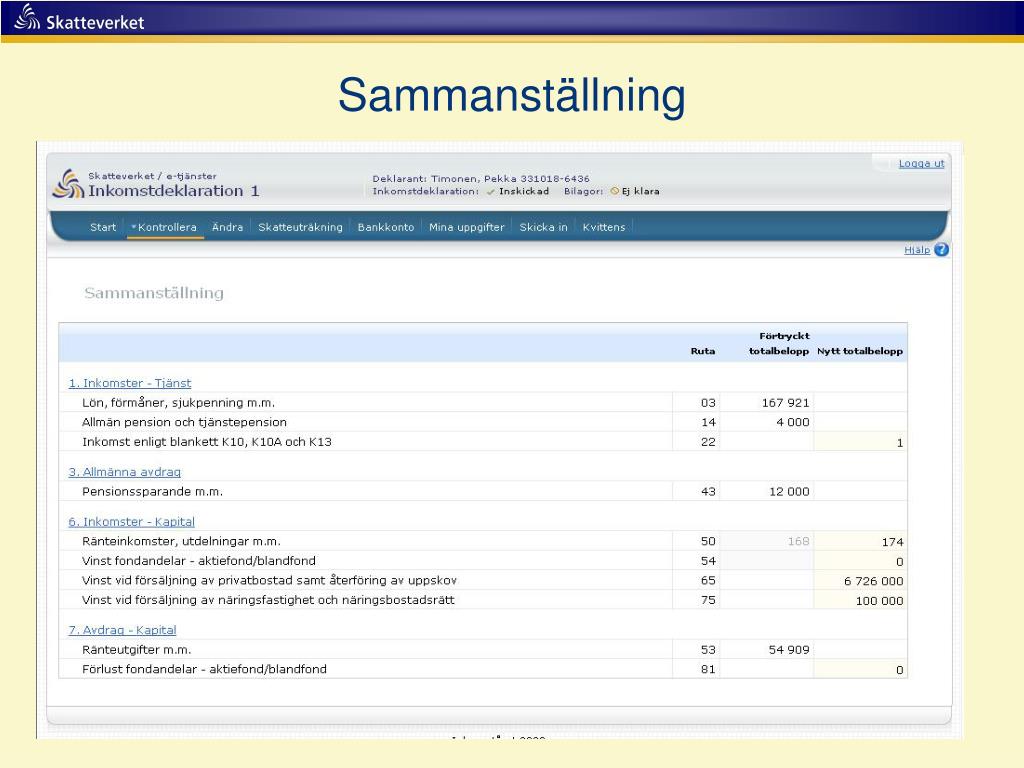Image resolution: width=1024 pixels, height=768 pixels.
Task: Click greyed preprinted value 168
Action: tap(798, 541)
